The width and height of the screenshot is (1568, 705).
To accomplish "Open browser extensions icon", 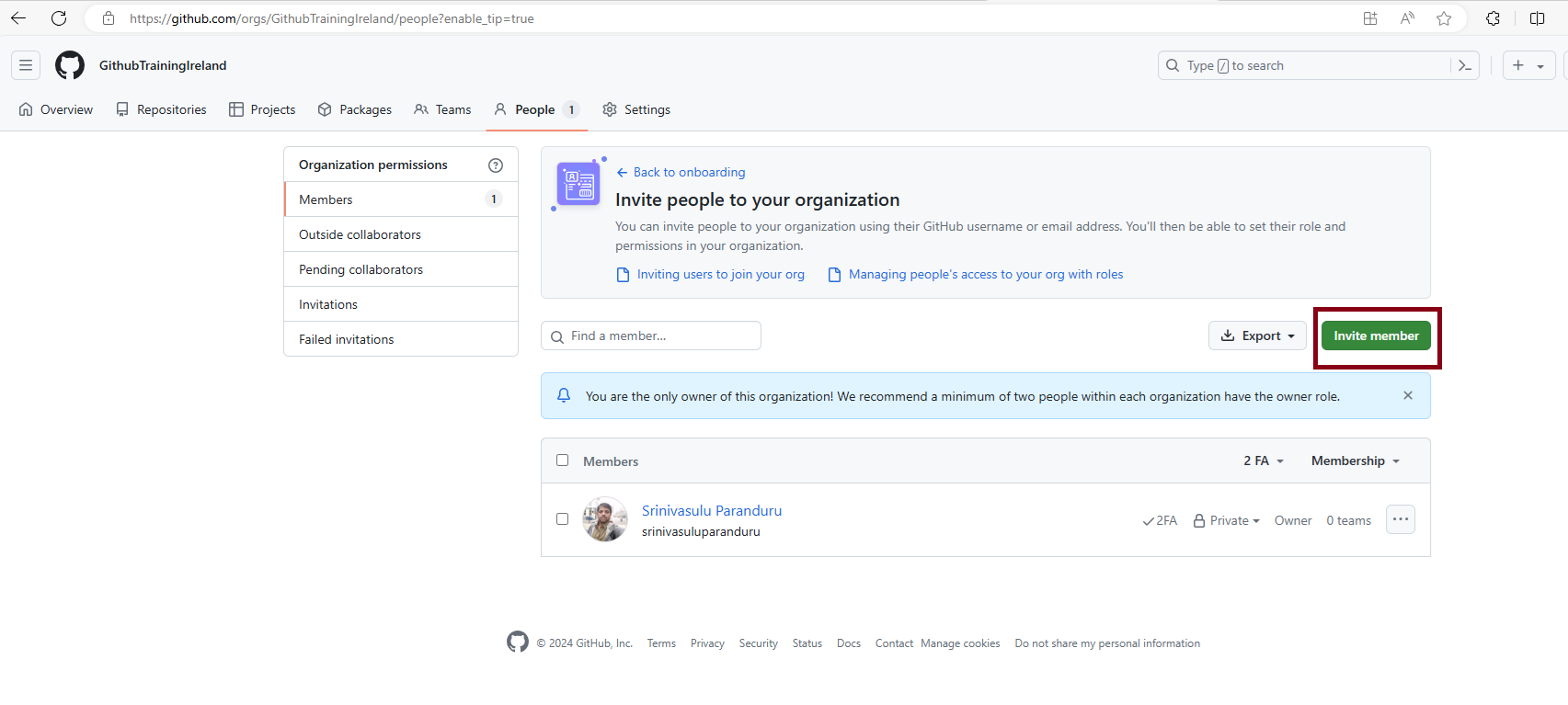I will [x=1493, y=18].
